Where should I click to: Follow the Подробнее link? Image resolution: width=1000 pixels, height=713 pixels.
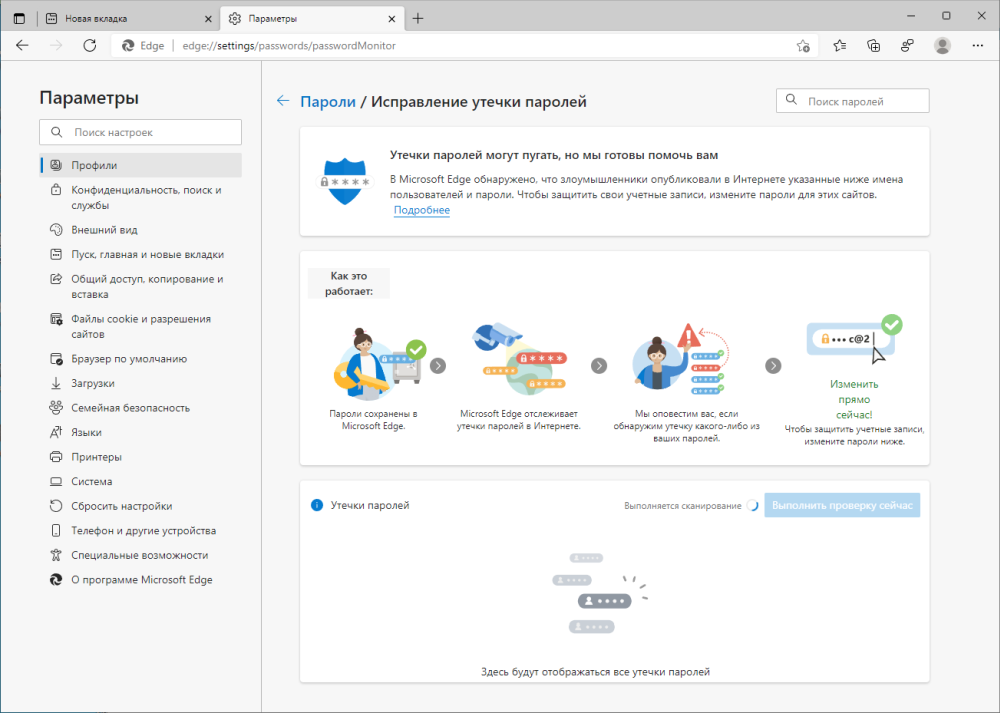pyautogui.click(x=422, y=210)
